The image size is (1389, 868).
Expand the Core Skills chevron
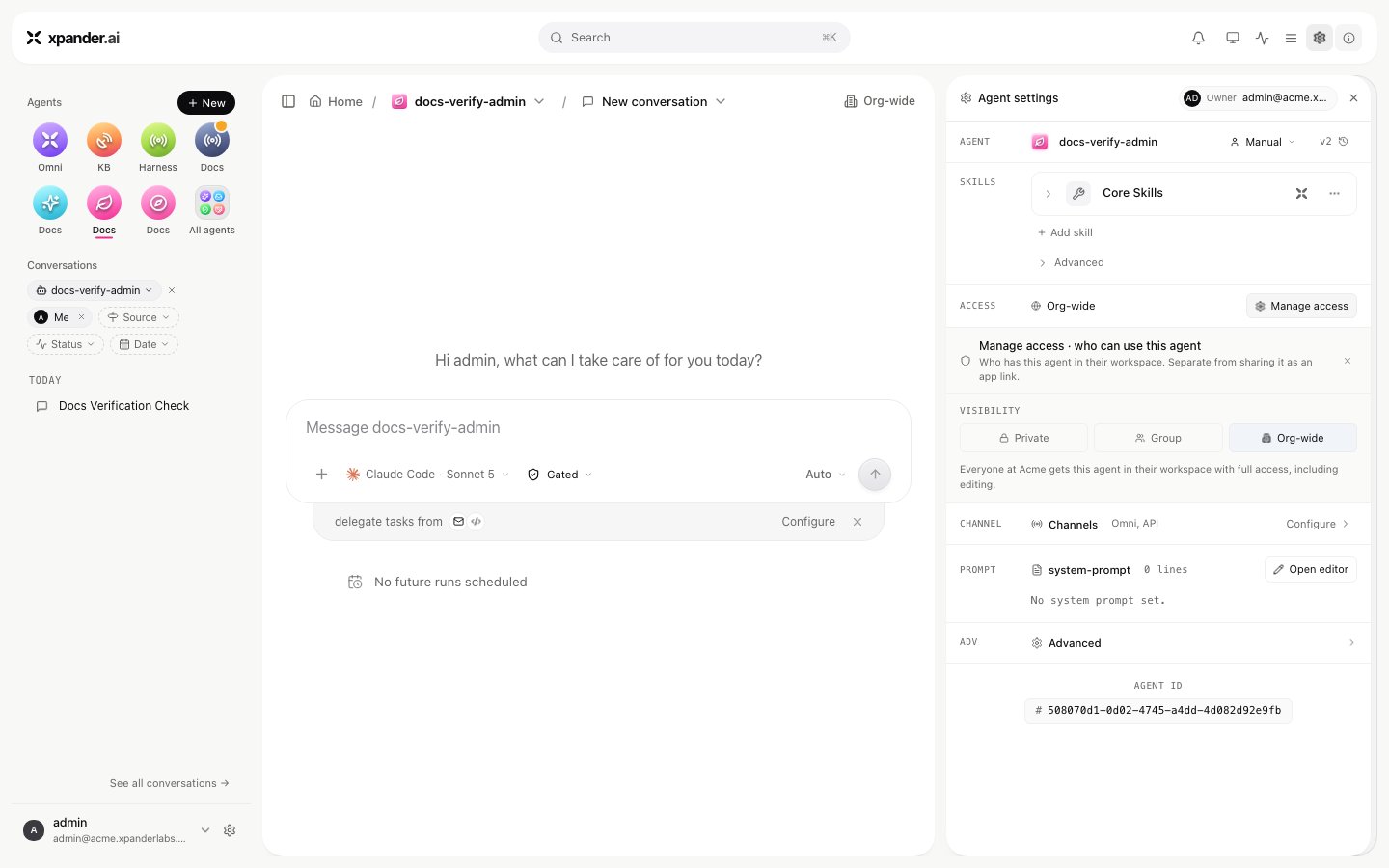pos(1049,194)
